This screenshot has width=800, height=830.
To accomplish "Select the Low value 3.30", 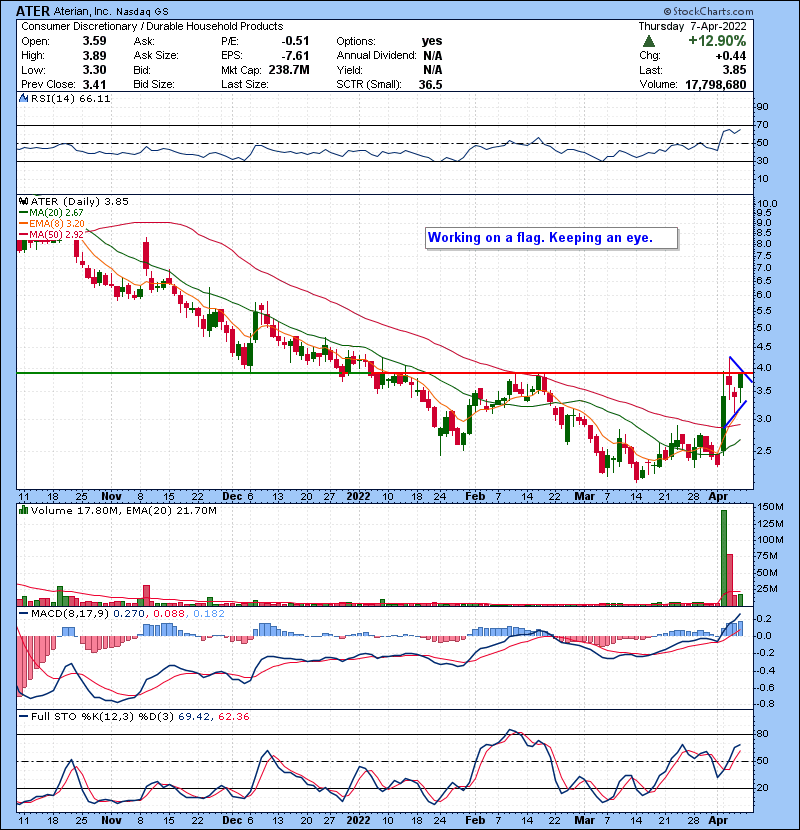I will click(94, 70).
